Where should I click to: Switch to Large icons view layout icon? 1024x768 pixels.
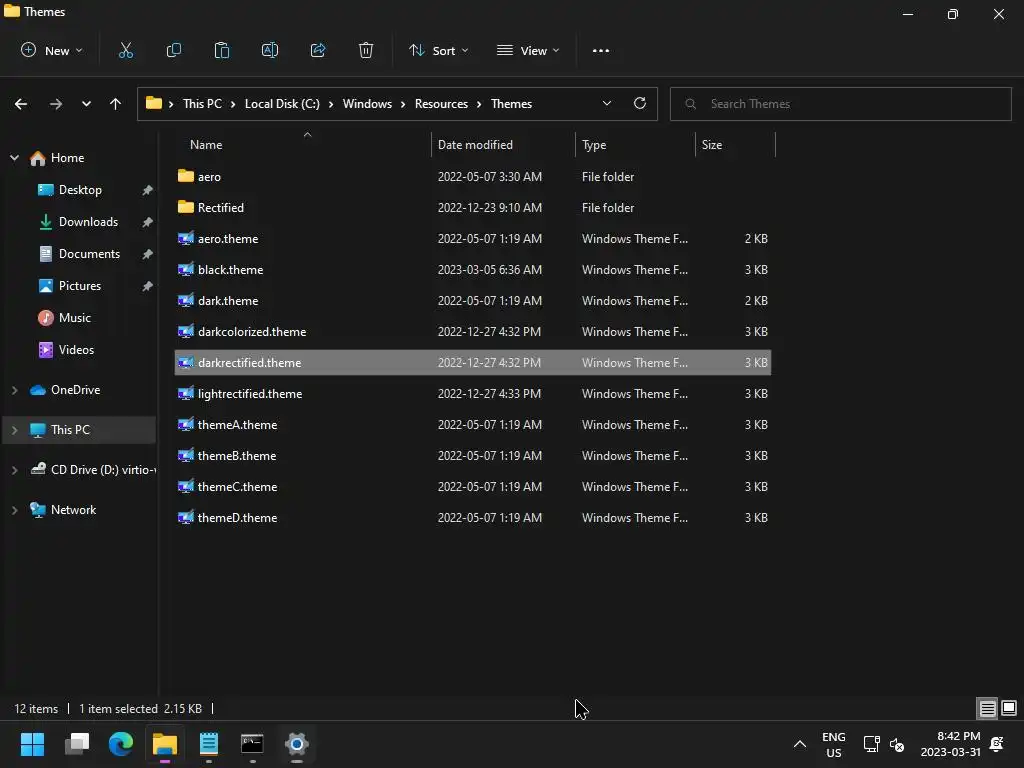click(1009, 708)
